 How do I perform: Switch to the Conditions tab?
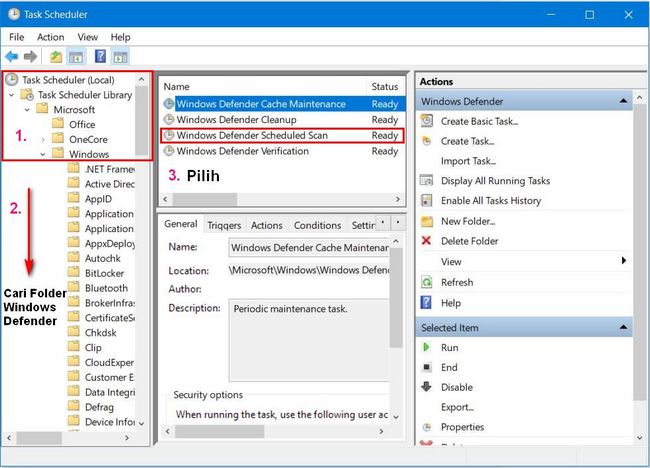click(317, 225)
